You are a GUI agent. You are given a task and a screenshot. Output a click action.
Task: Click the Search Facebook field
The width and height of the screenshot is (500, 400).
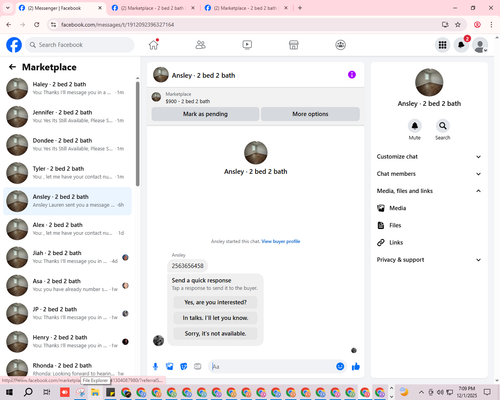[x=80, y=45]
